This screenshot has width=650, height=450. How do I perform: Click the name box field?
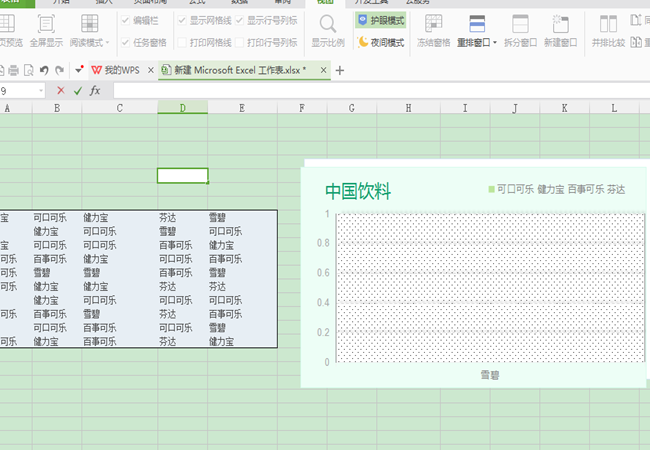tap(21, 90)
